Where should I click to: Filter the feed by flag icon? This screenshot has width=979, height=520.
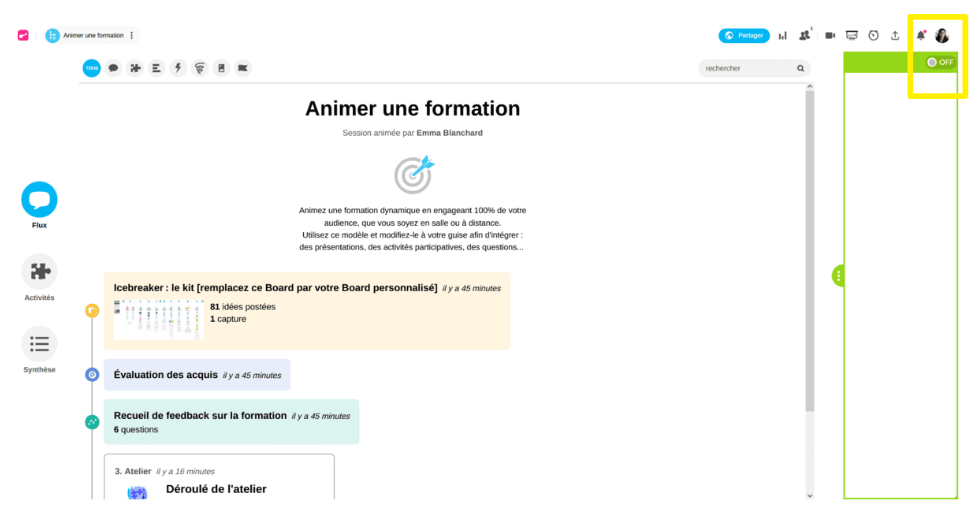pyautogui.click(x=243, y=68)
